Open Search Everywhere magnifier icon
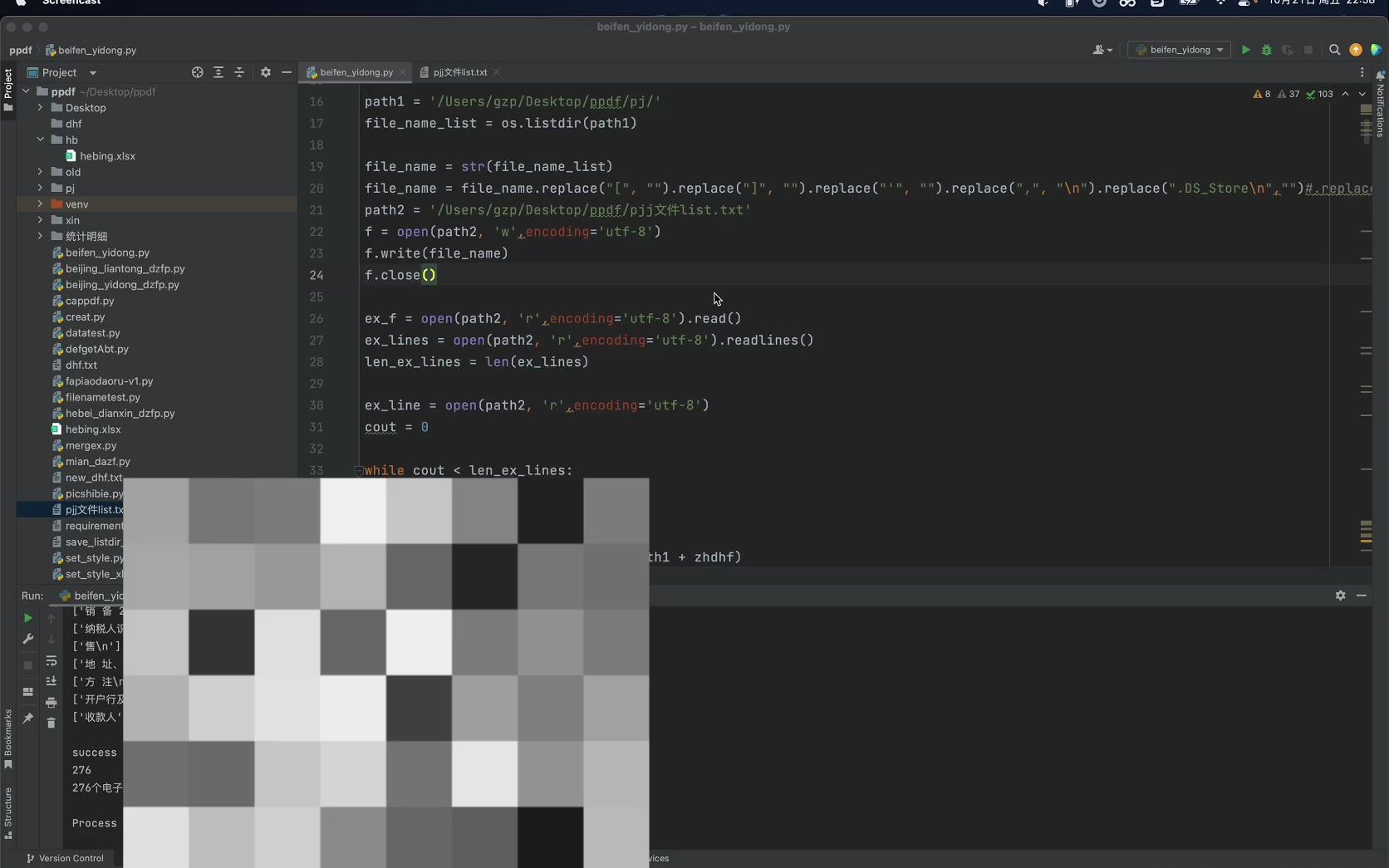The image size is (1389, 868). pos(1334,50)
